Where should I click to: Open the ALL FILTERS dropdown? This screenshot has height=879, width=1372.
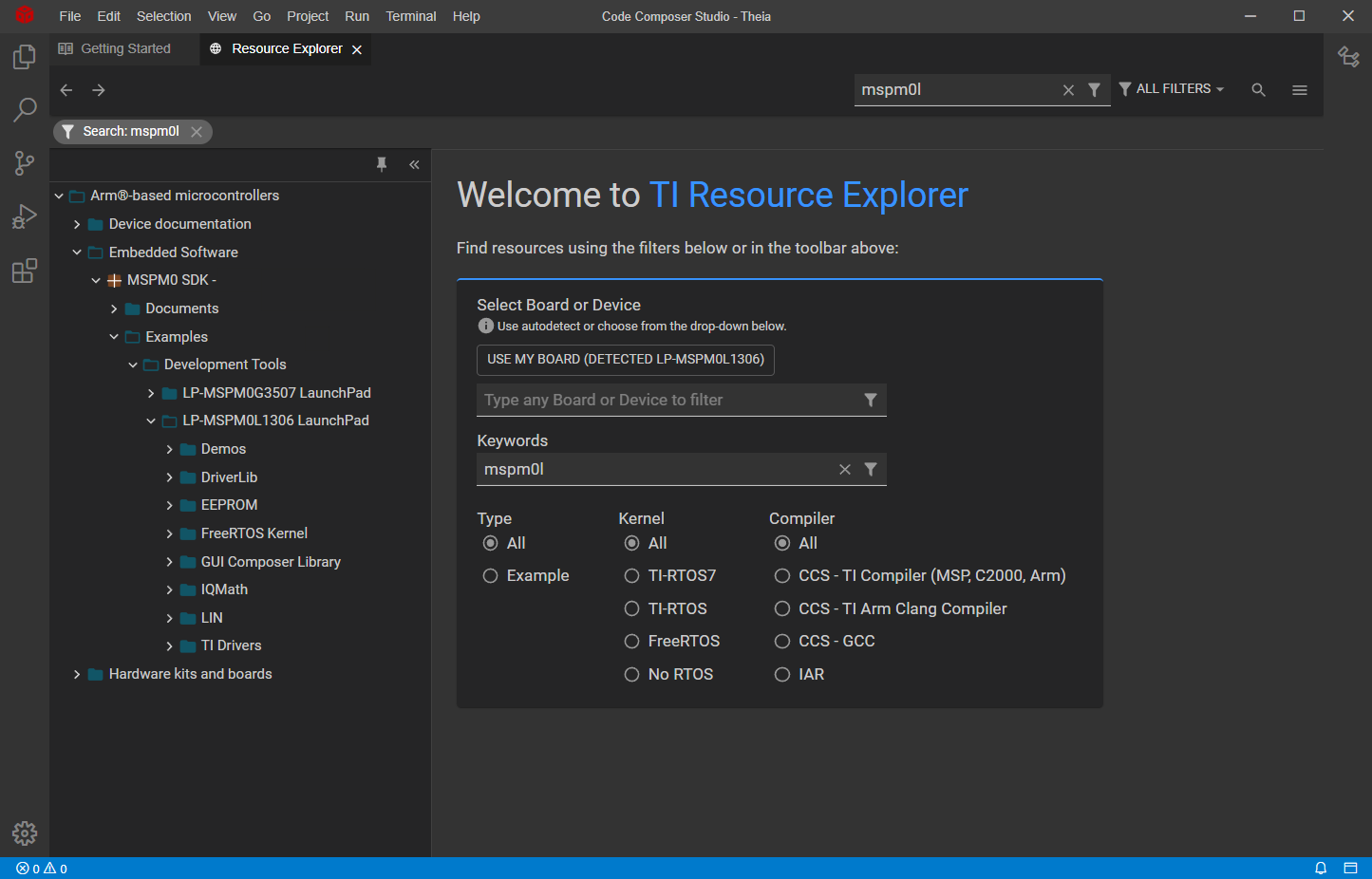1173,89
